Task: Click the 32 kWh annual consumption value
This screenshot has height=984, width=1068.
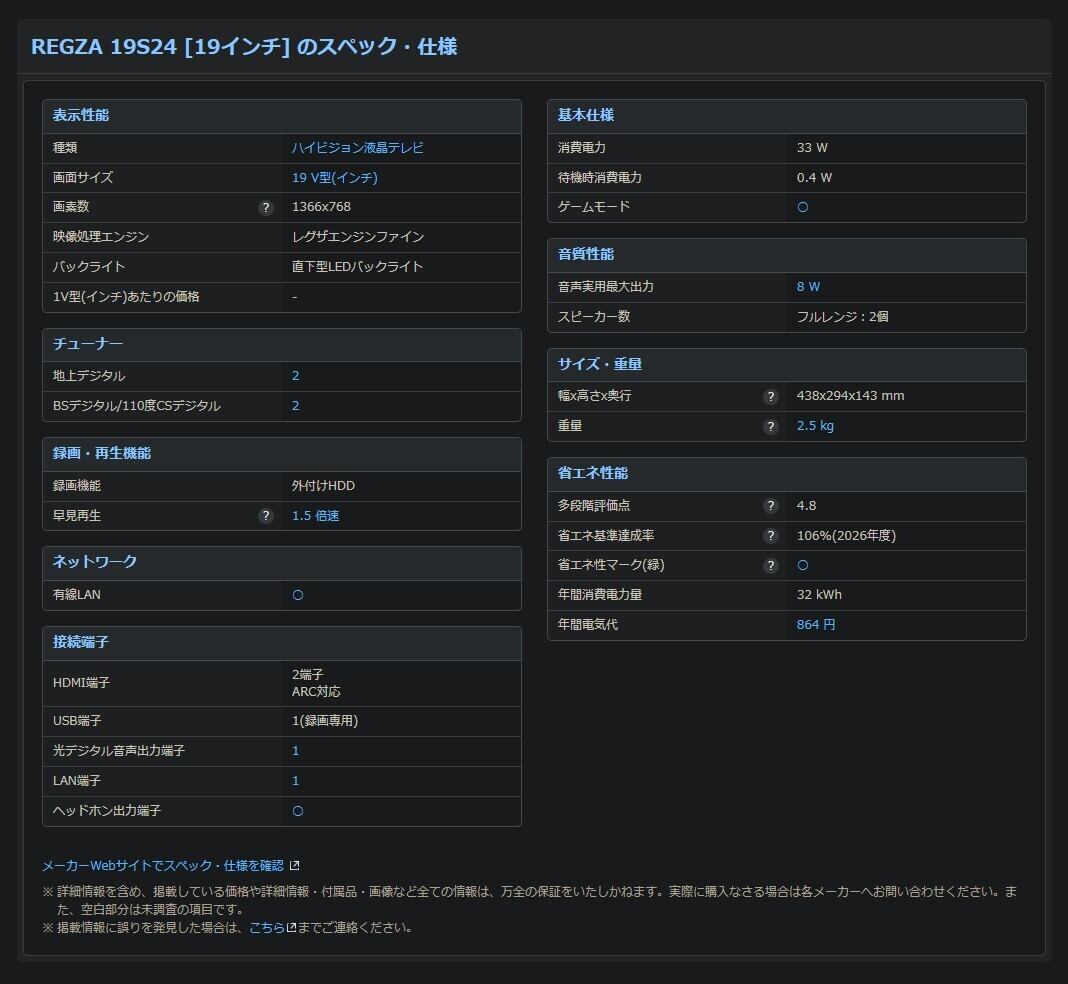Action: pyautogui.click(x=819, y=595)
